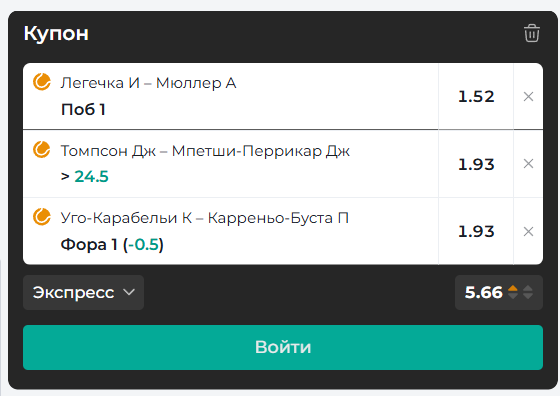Click tennis ball icon beside Легечка И – Мюллер А
The width and height of the screenshot is (560, 396).
pos(42,82)
